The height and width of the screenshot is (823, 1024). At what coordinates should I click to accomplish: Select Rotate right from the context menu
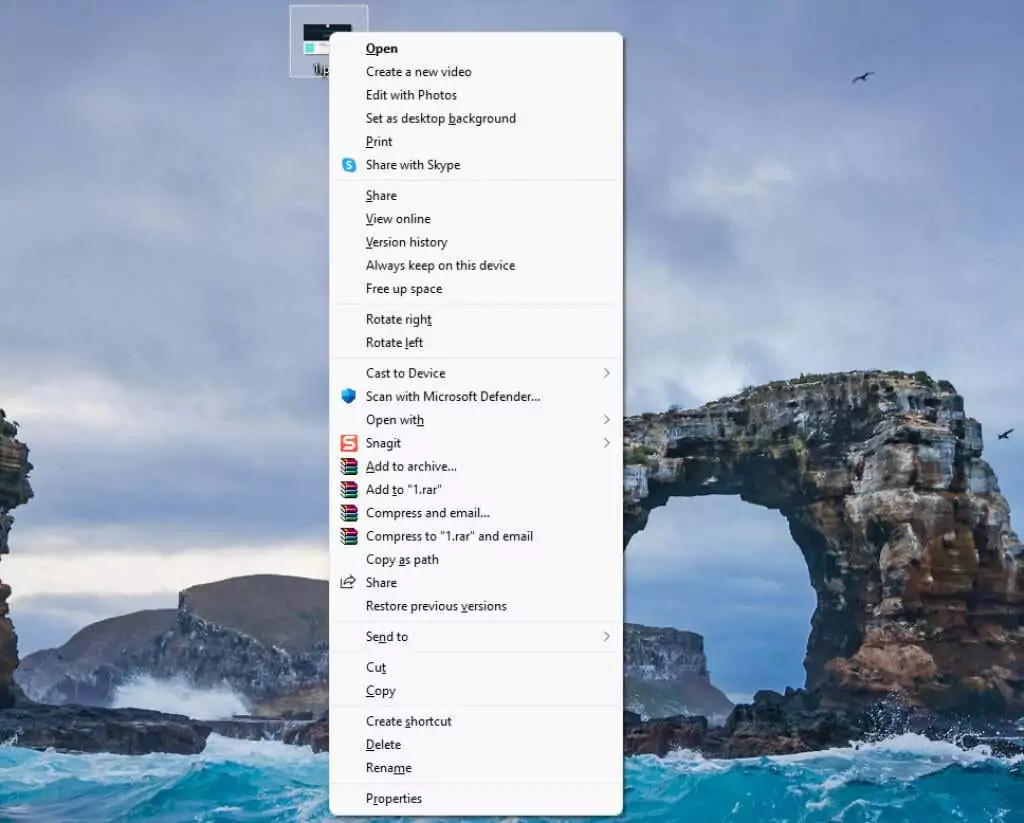pos(398,319)
